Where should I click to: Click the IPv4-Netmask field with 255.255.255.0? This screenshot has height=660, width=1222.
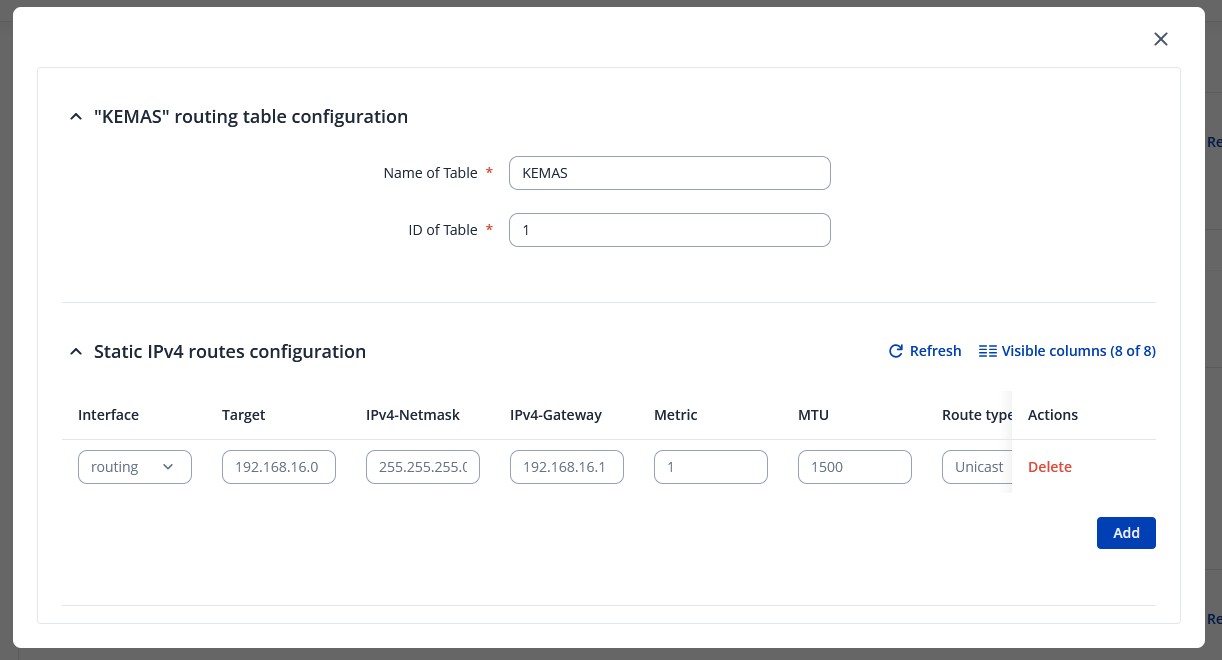tap(422, 467)
